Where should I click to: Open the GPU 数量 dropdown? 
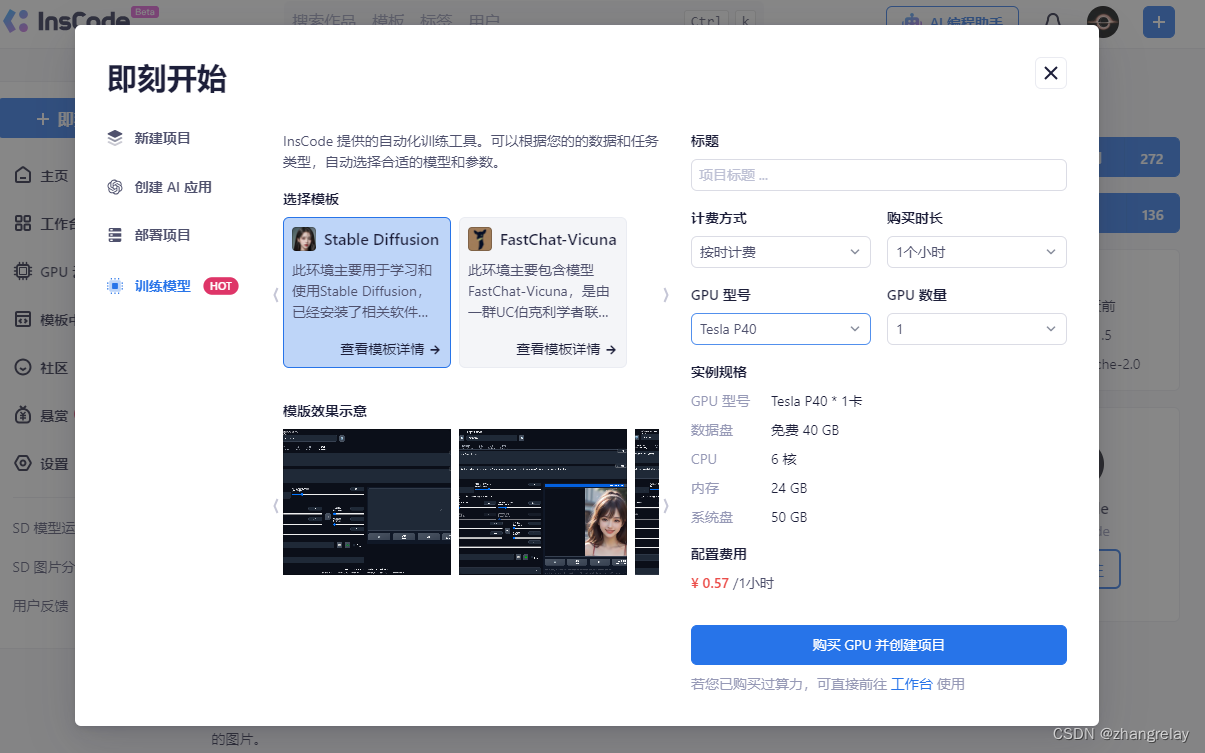[977, 329]
